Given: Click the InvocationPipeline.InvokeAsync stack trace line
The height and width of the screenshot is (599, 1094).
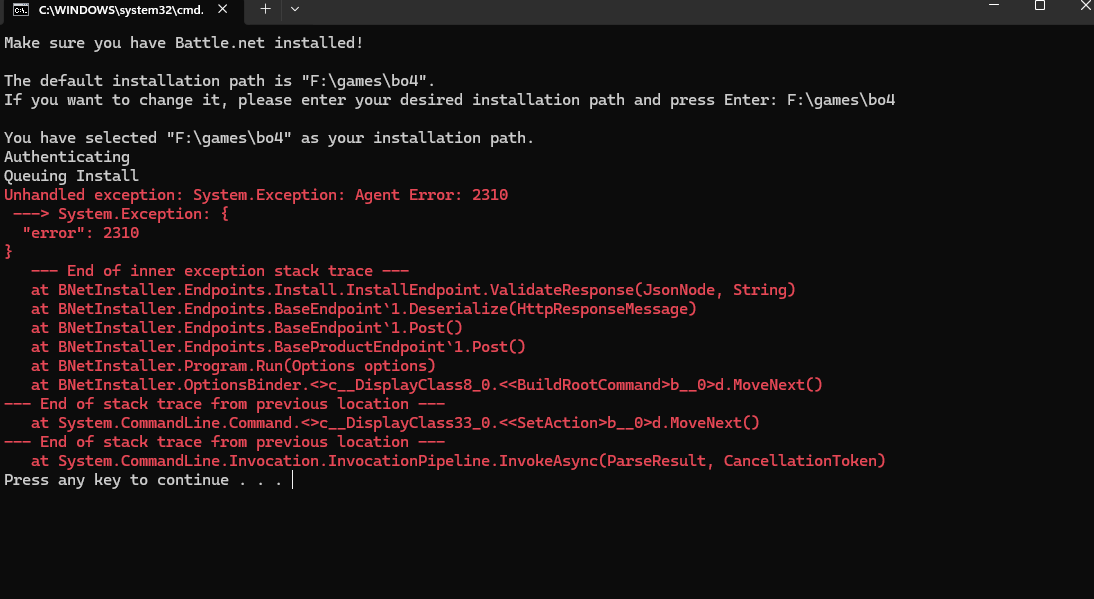Looking at the screenshot, I should click(458, 461).
